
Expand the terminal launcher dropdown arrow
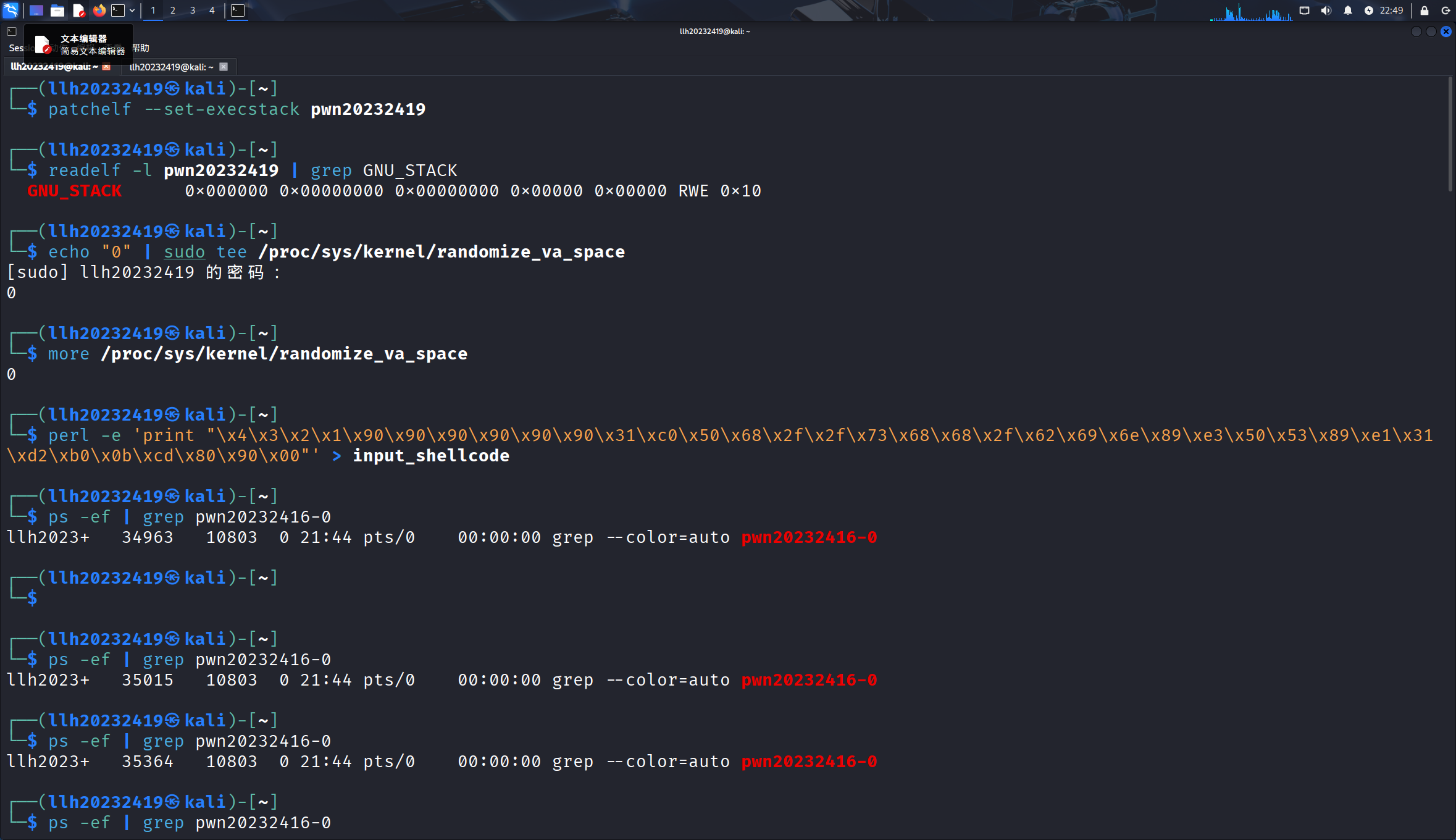pyautogui.click(x=132, y=10)
